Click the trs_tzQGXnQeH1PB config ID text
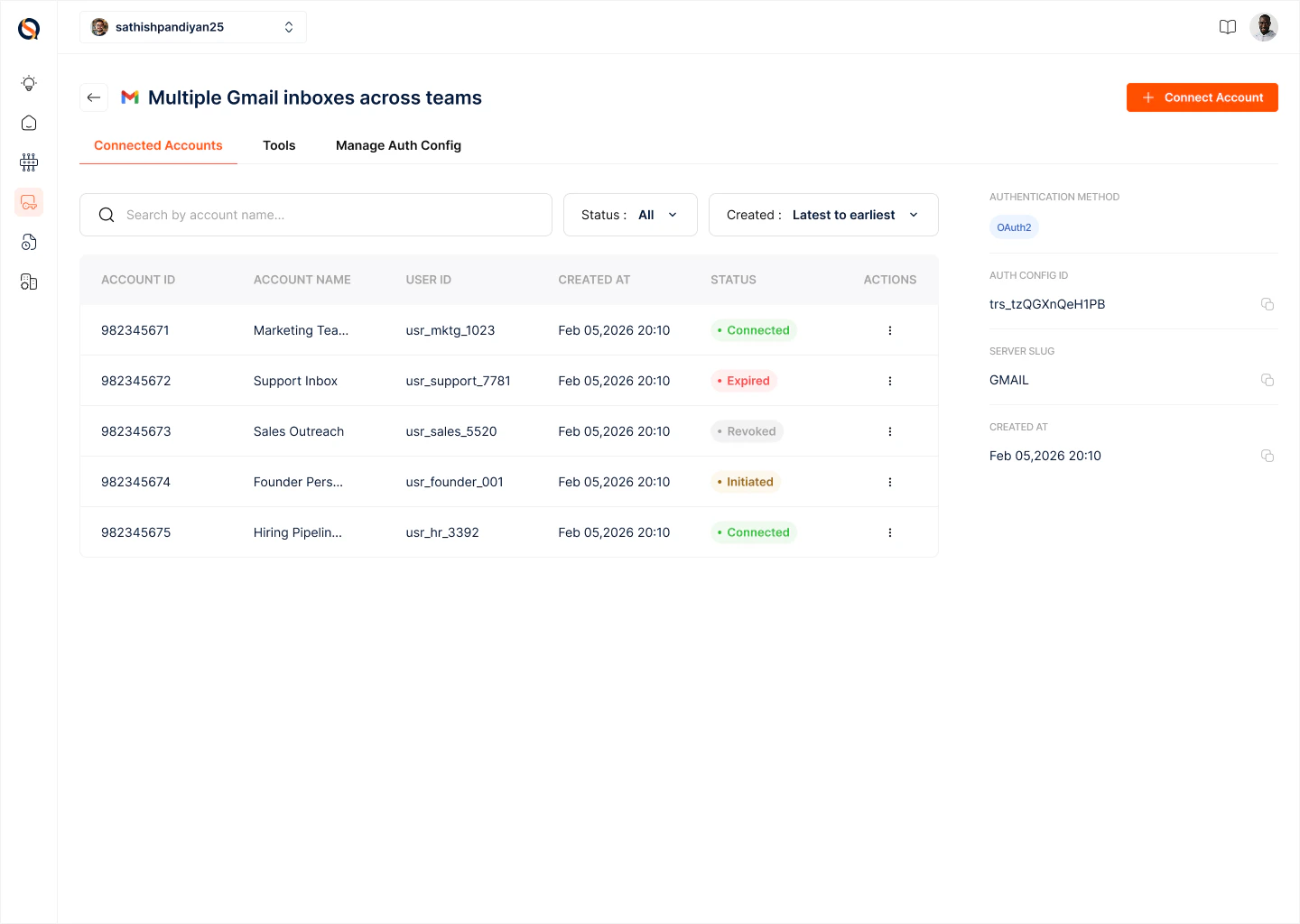Viewport: 1300px width, 924px height. click(x=1047, y=304)
